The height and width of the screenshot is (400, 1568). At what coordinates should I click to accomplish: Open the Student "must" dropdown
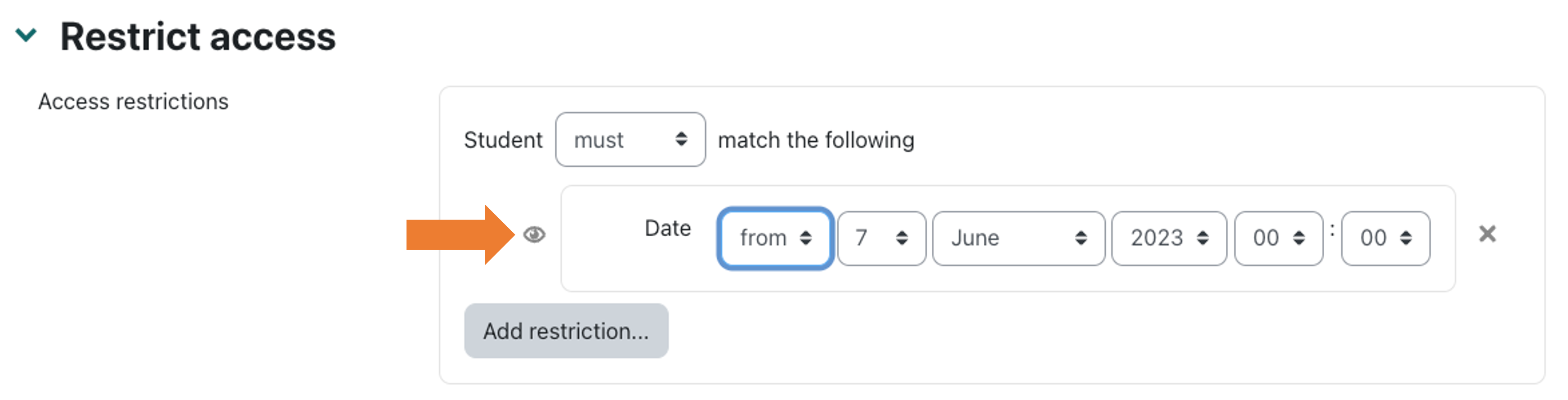point(630,139)
